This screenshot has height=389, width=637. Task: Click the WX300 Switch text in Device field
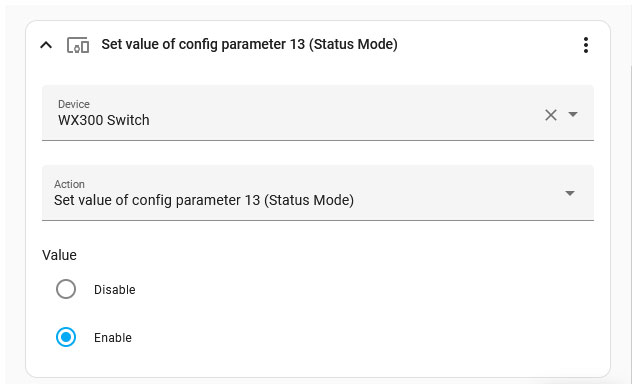coord(104,120)
